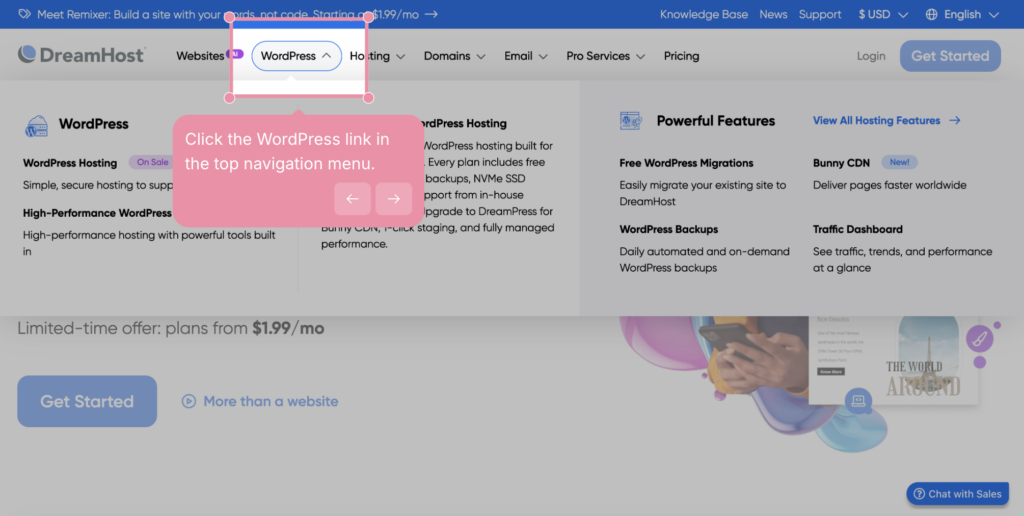The image size is (1024, 516).
Task: Click the Meet Remixer promo banner text
Action: click(x=228, y=14)
